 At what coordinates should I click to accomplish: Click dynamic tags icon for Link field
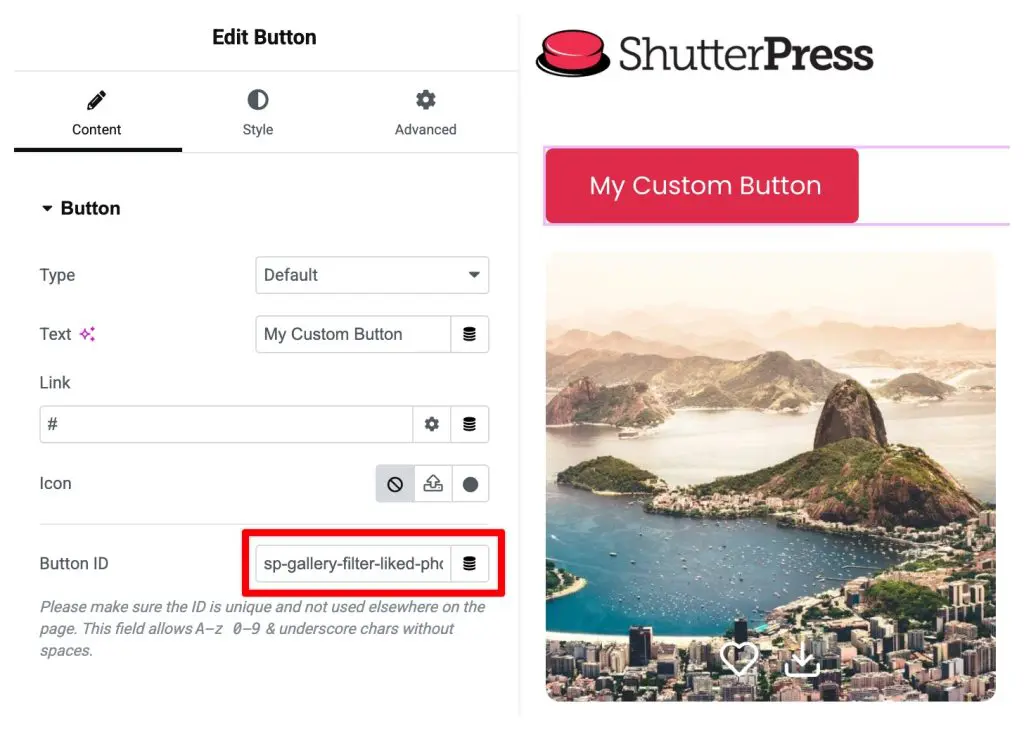click(470, 424)
